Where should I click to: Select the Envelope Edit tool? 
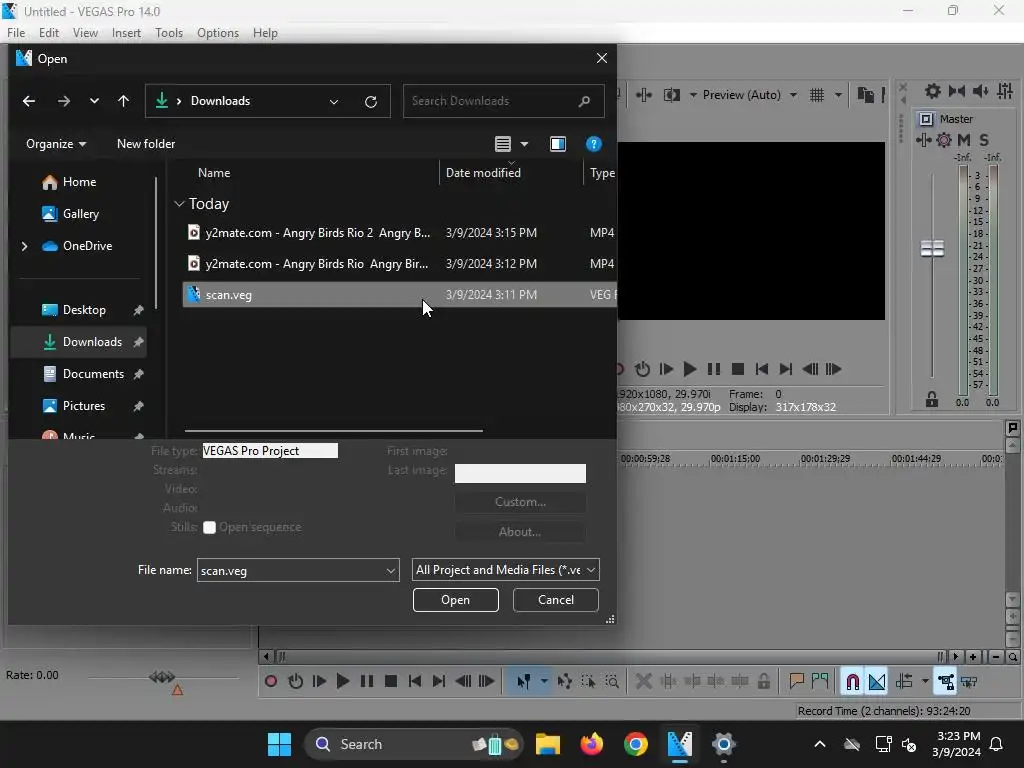point(565,681)
